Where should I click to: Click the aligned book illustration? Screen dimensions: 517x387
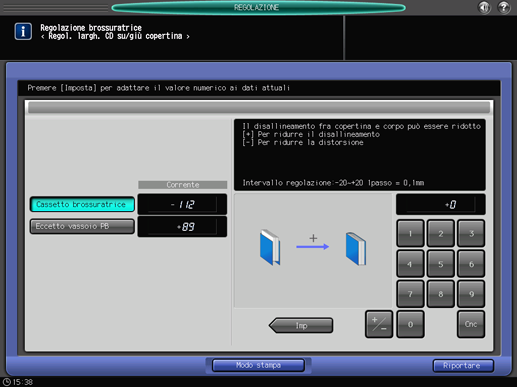(x=356, y=249)
